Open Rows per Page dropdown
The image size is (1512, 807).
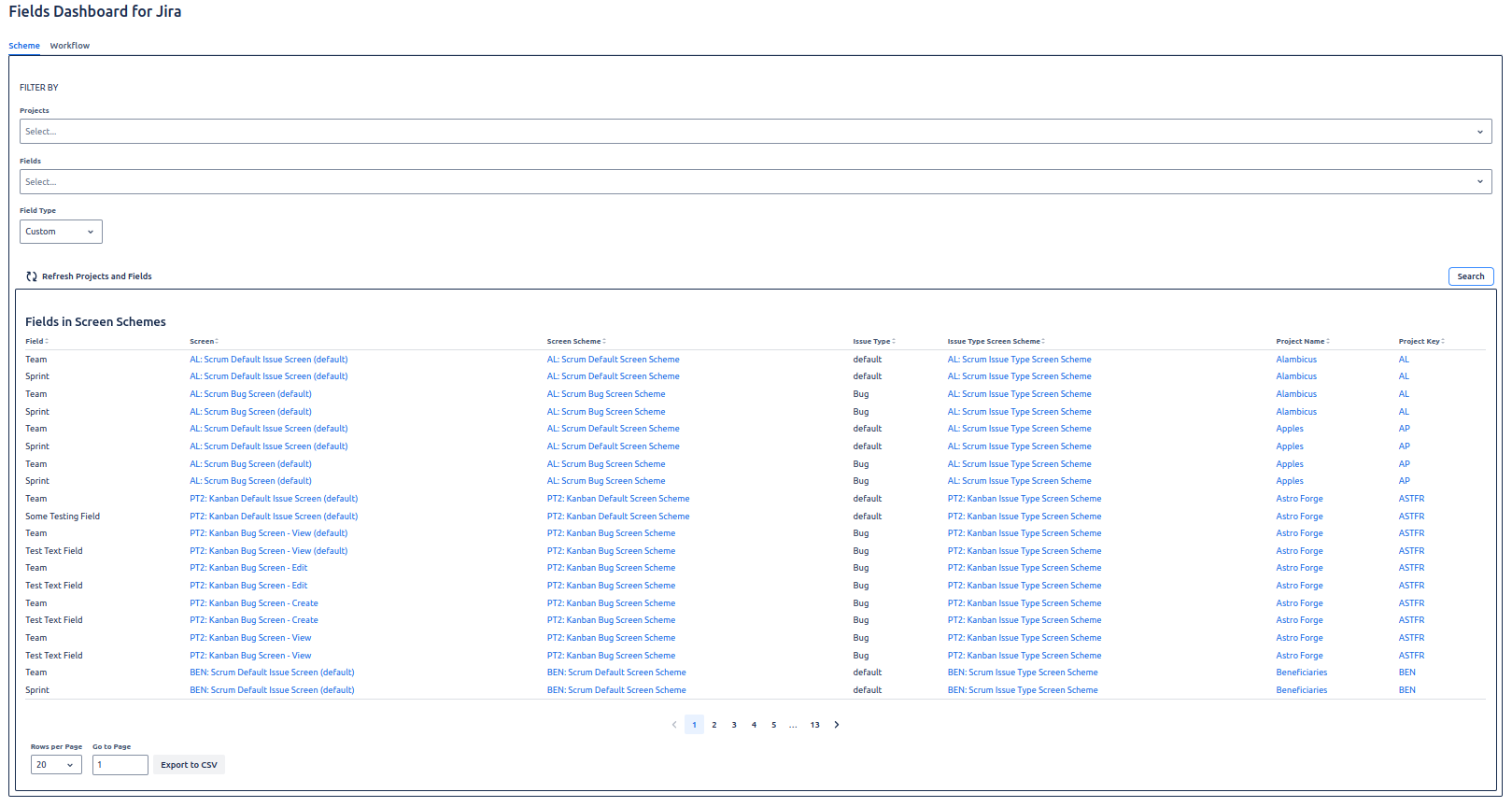pos(56,765)
